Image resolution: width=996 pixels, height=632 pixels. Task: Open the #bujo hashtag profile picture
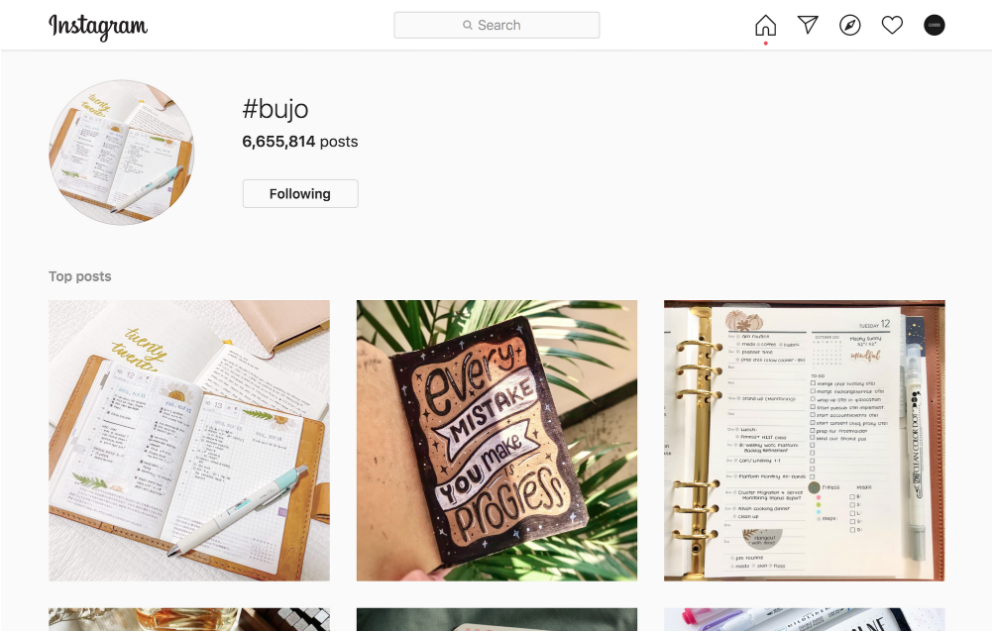pos(121,152)
